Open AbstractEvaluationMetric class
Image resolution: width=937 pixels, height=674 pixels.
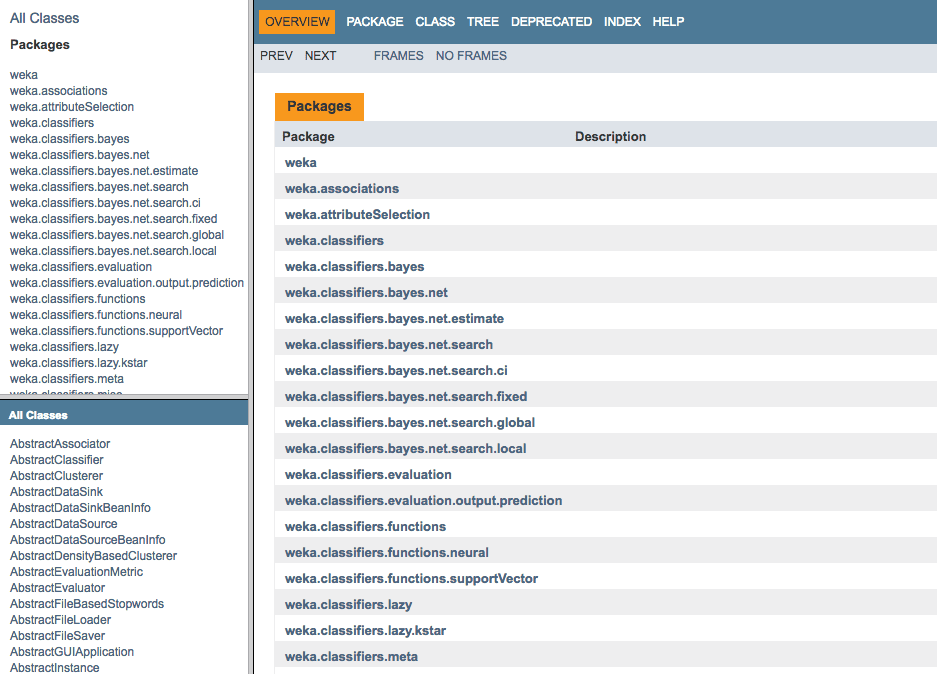click(x=76, y=572)
